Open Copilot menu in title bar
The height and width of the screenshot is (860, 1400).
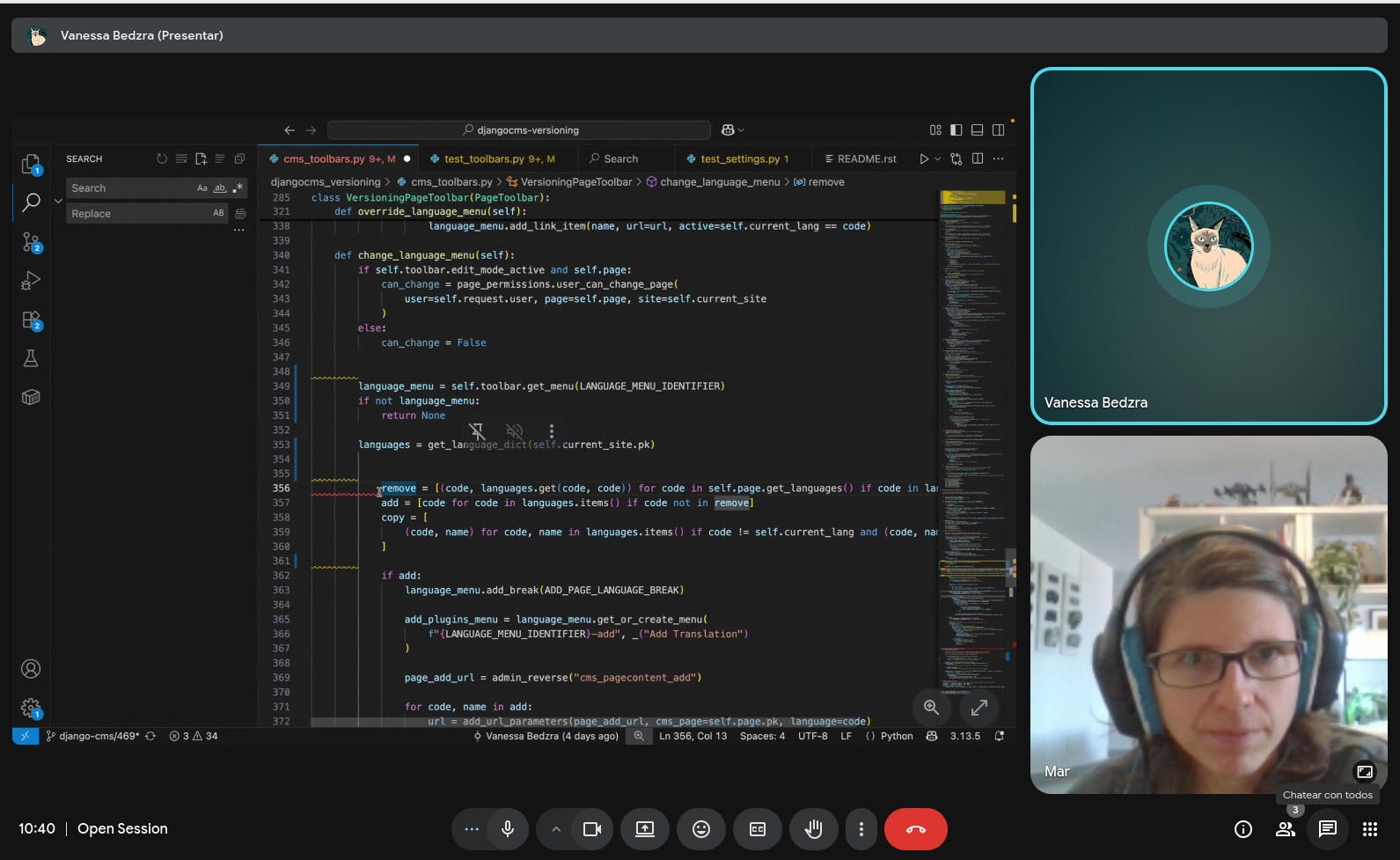point(732,130)
